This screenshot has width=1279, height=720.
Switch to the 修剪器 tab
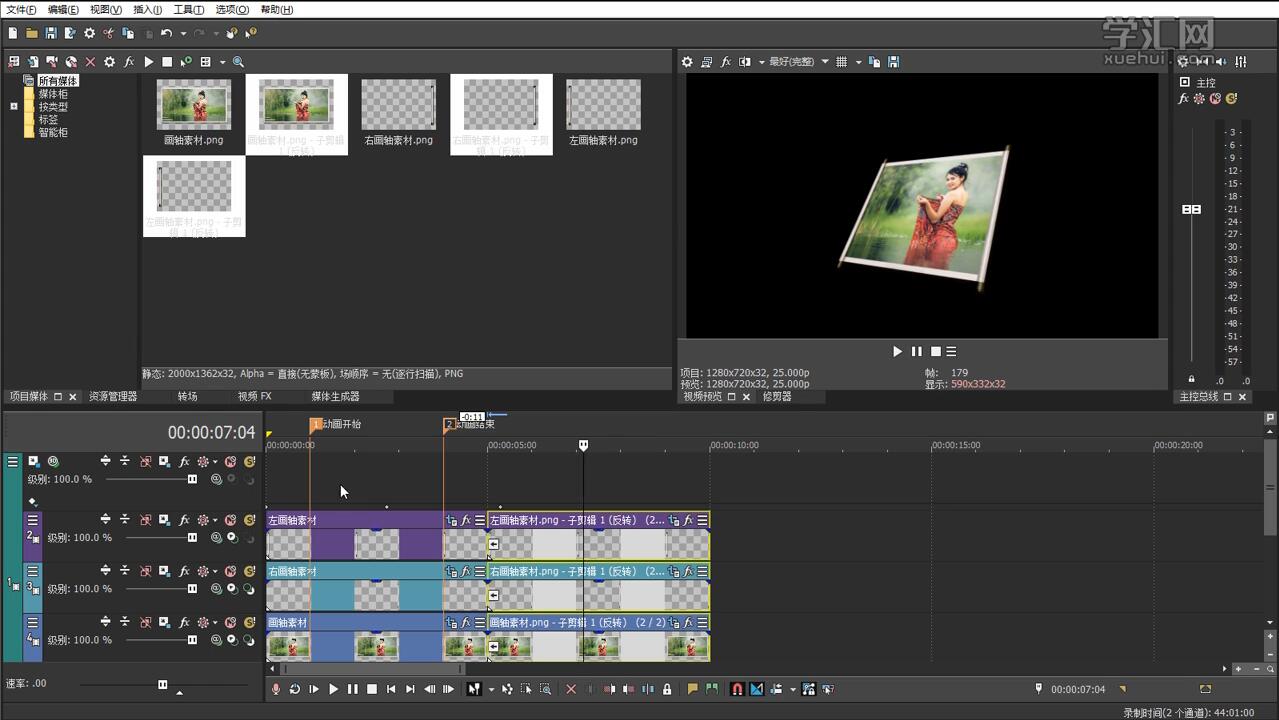point(777,397)
